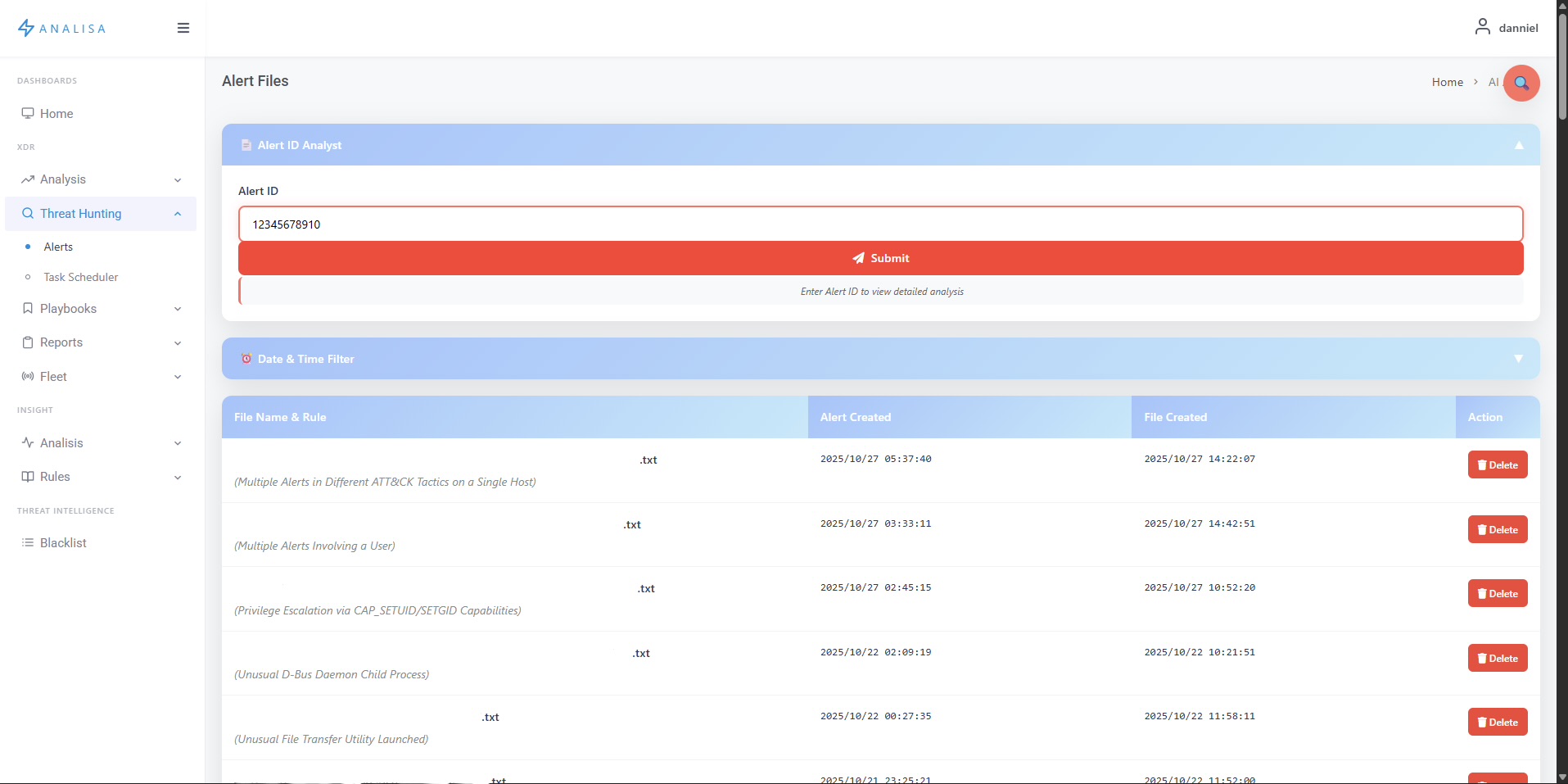Collapse the Alert ID Analyst panel triangle
The width and height of the screenshot is (1568, 784).
coord(1519,145)
